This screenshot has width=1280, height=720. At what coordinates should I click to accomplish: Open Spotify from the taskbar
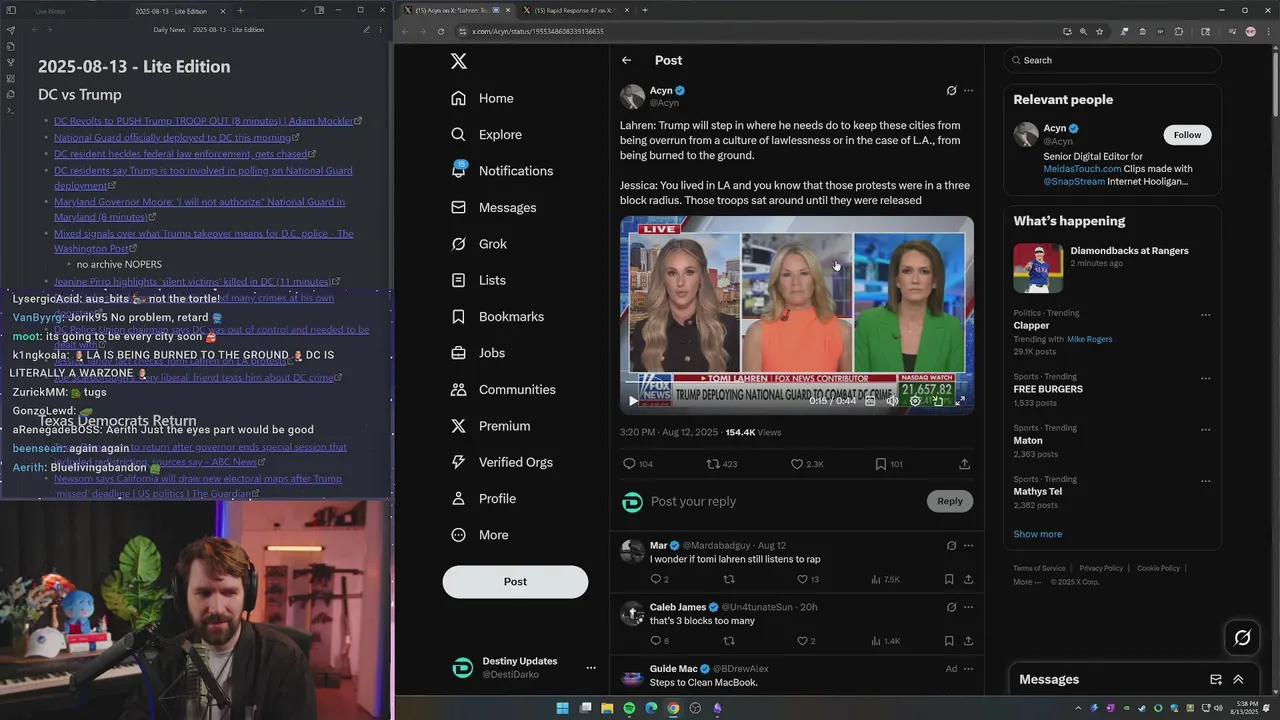[629, 708]
